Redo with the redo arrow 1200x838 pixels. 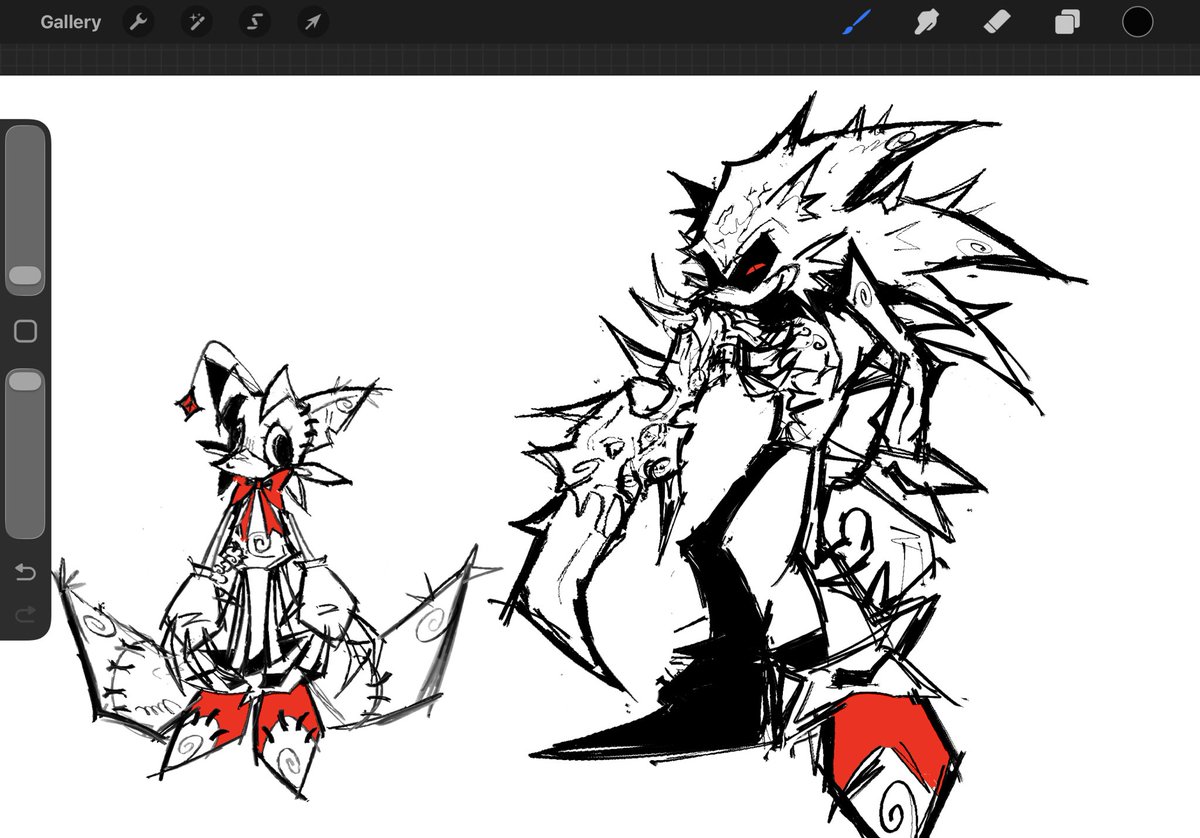[x=25, y=613]
